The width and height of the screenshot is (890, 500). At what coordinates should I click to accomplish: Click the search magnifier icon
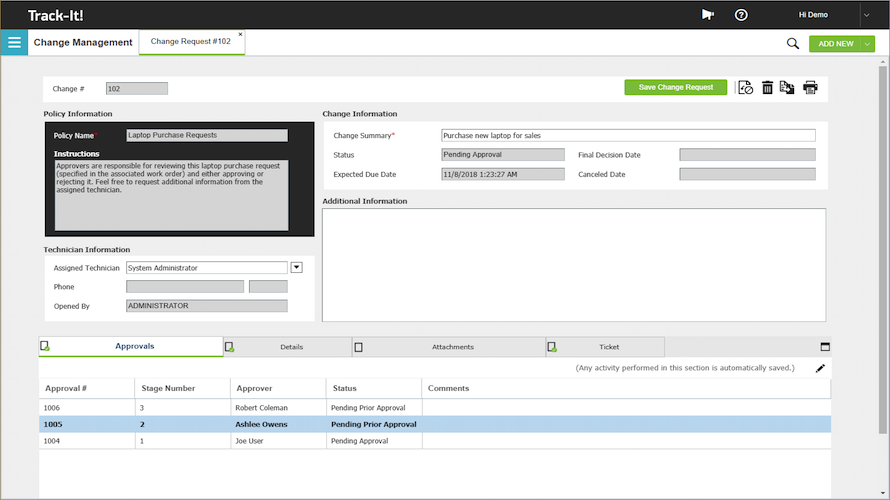pos(793,43)
